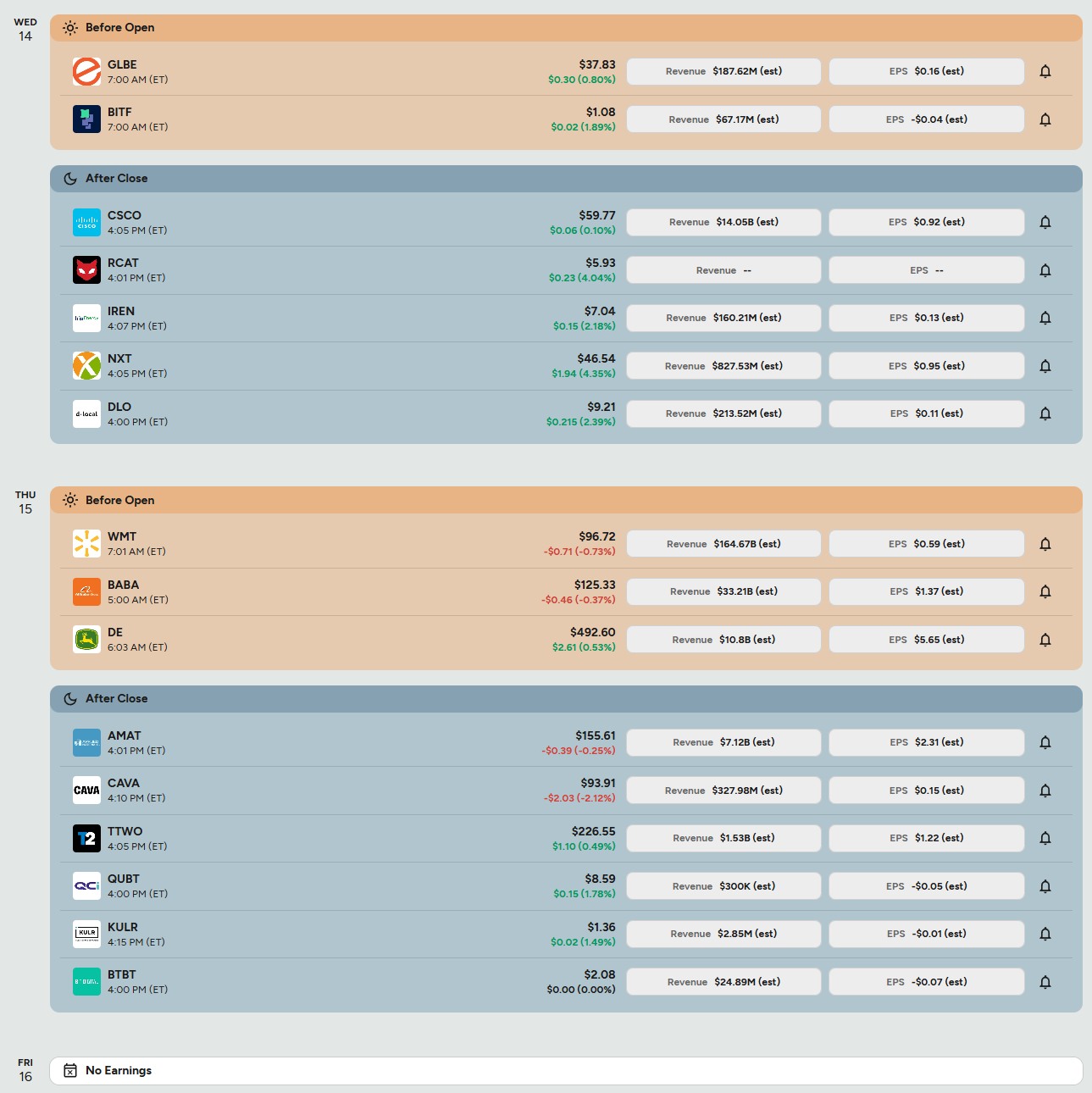This screenshot has width=1092, height=1093.
Task: Click TTWO price $226.55
Action: tap(594, 831)
